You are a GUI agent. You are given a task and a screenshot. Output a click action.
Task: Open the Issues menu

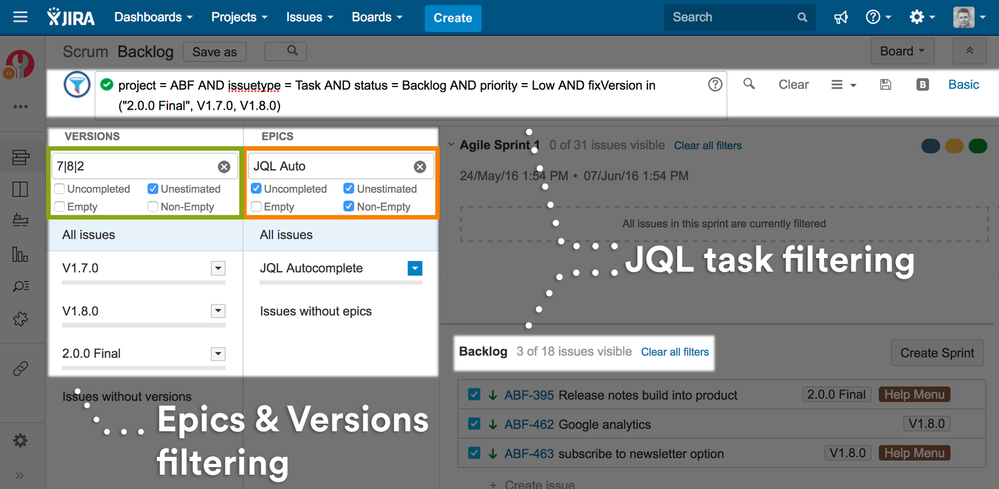click(309, 17)
